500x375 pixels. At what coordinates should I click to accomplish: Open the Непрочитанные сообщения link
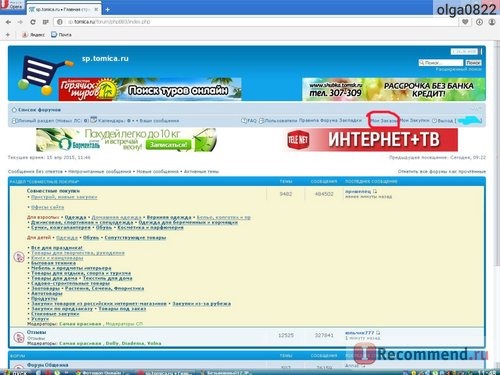tap(100, 171)
